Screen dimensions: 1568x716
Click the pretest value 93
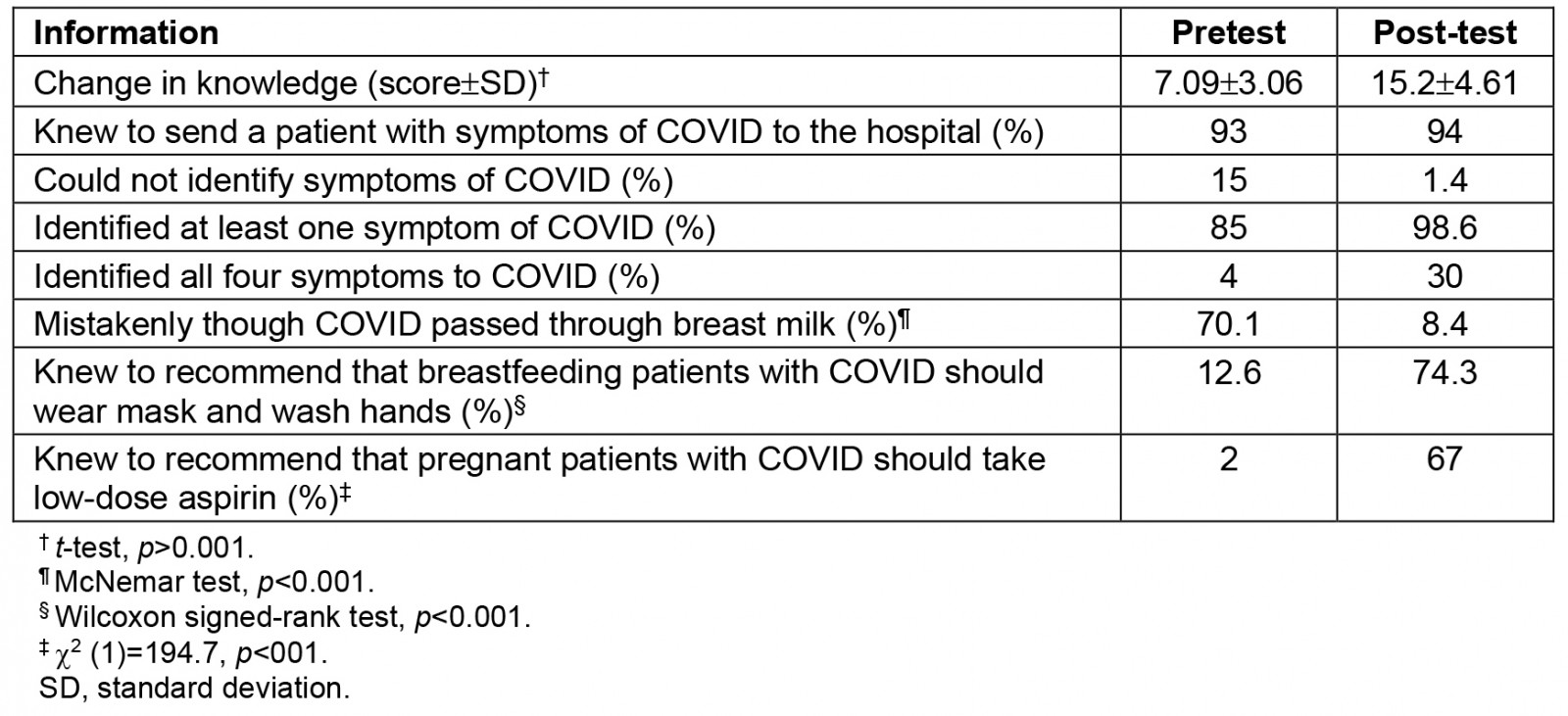1228,131
